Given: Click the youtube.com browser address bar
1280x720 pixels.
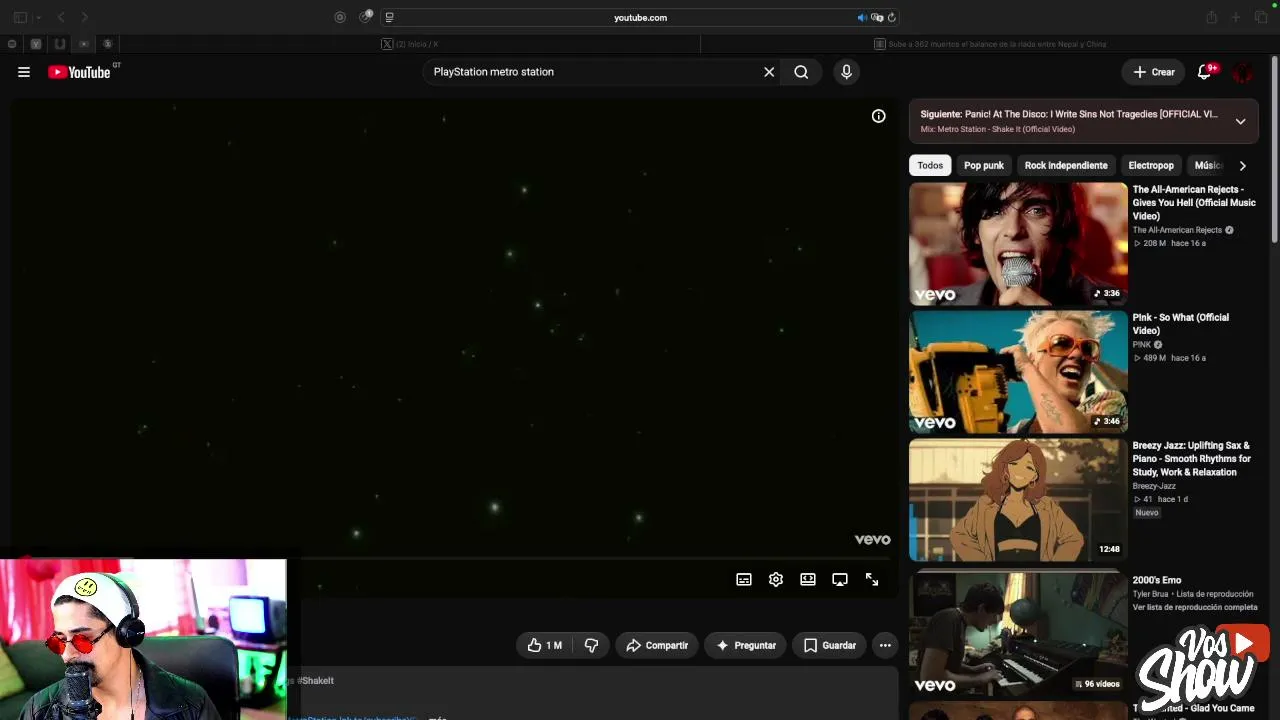Looking at the screenshot, I should tap(640, 17).
